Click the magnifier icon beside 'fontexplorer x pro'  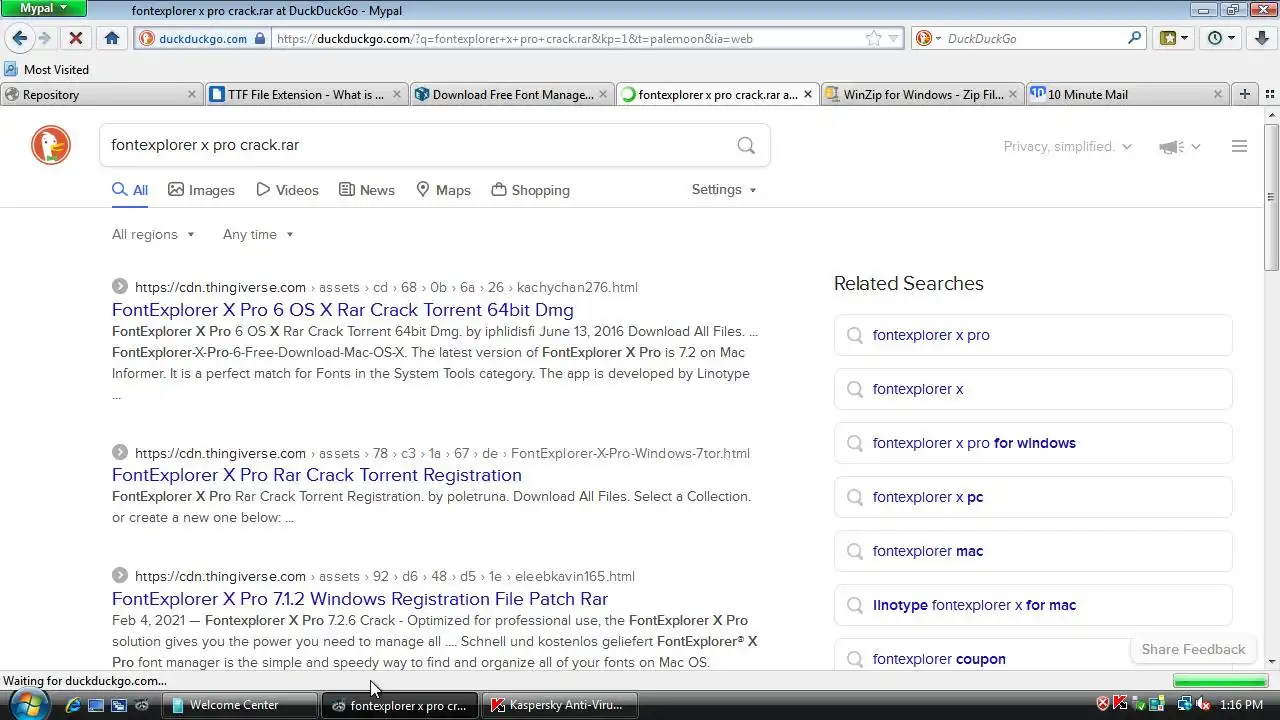[855, 335]
